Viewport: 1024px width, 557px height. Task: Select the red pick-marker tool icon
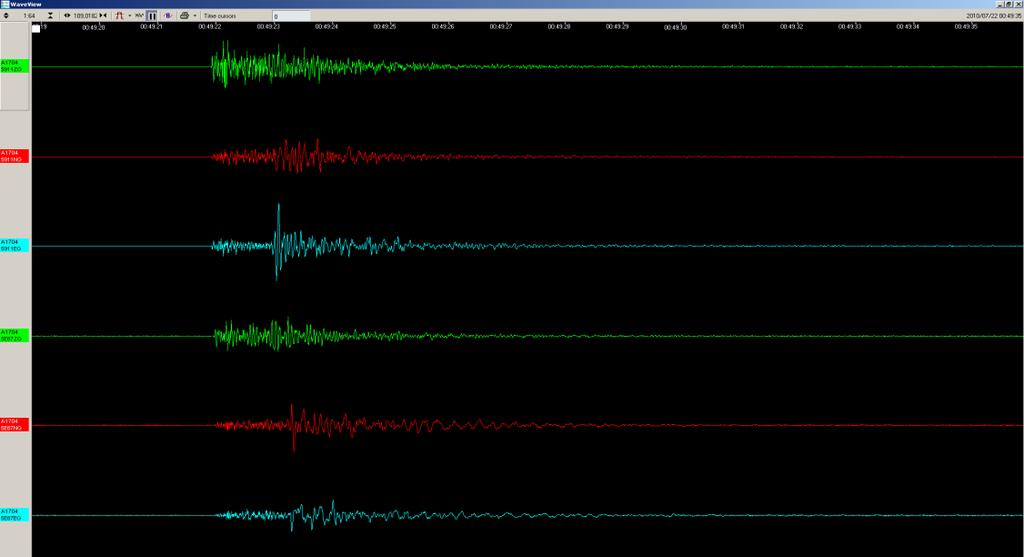pyautogui.click(x=120, y=16)
